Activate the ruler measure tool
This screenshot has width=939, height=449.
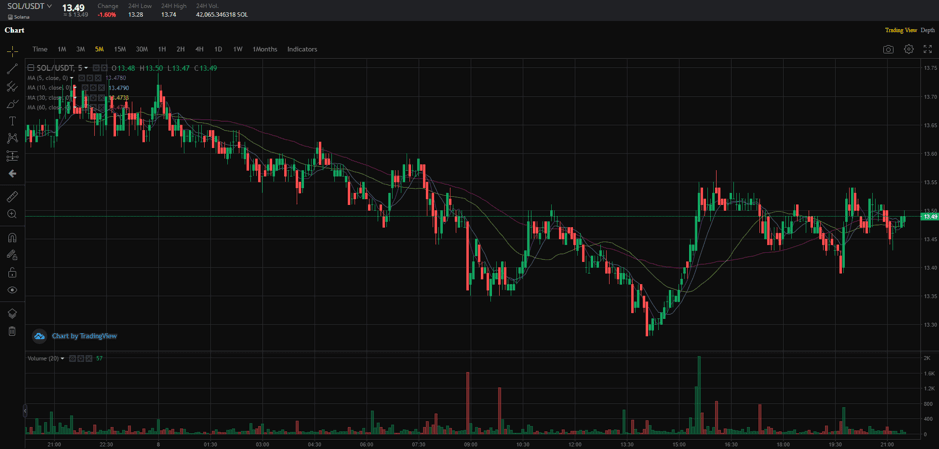coord(12,197)
